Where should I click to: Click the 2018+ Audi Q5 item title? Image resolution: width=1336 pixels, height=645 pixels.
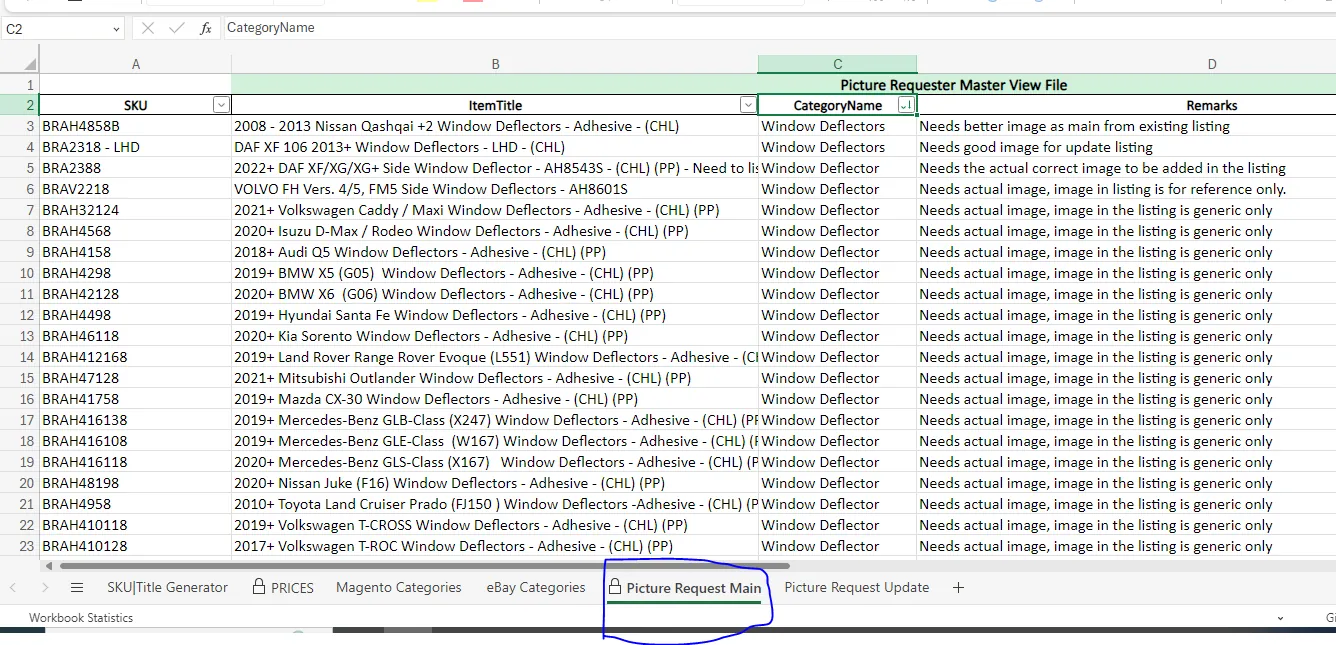[x=420, y=252]
